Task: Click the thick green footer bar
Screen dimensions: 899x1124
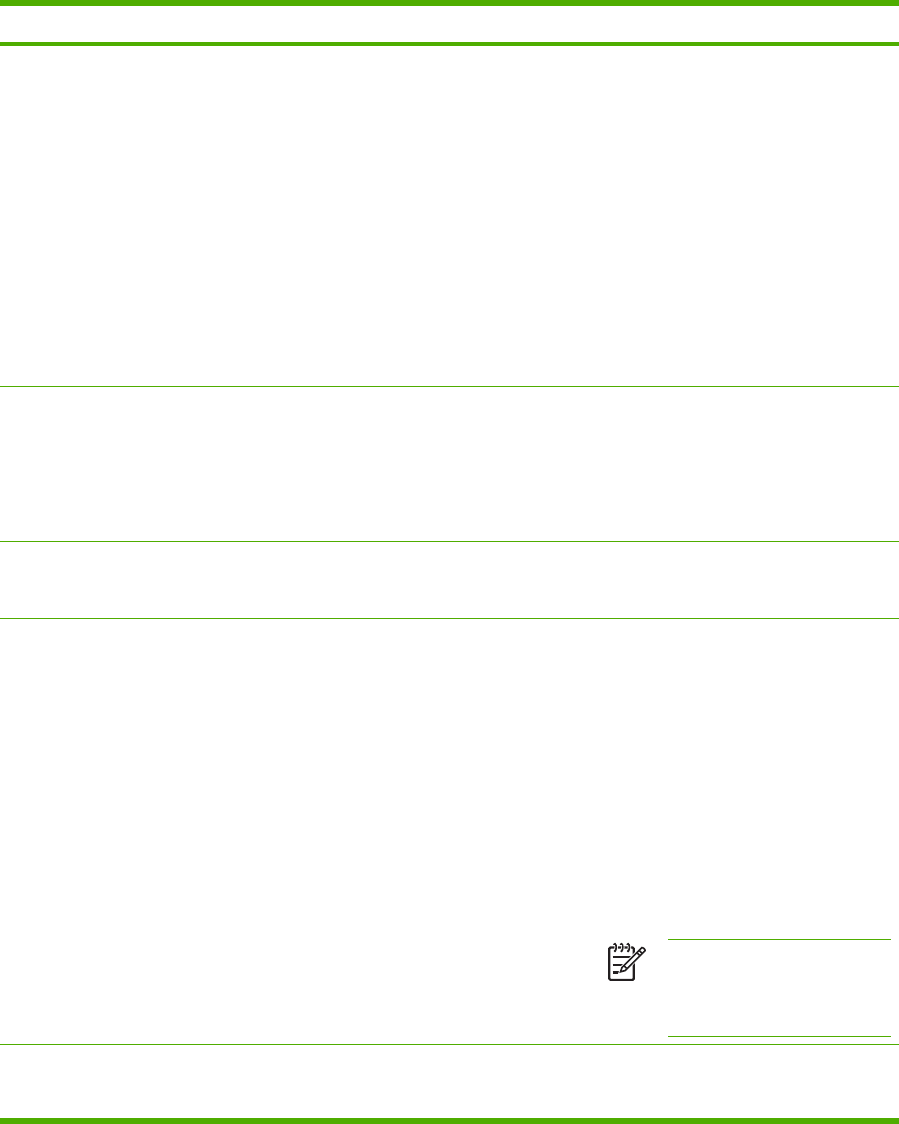Action: point(450,1120)
